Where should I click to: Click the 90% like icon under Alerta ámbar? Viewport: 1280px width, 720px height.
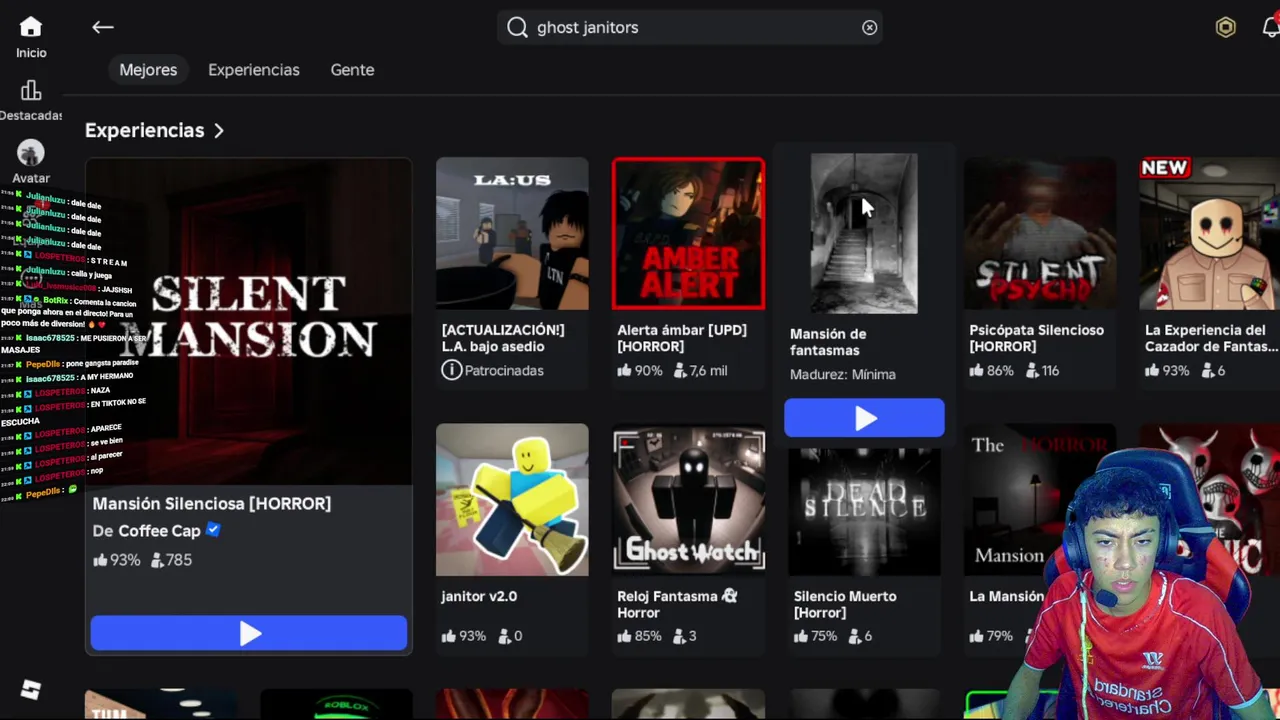pyautogui.click(x=624, y=370)
